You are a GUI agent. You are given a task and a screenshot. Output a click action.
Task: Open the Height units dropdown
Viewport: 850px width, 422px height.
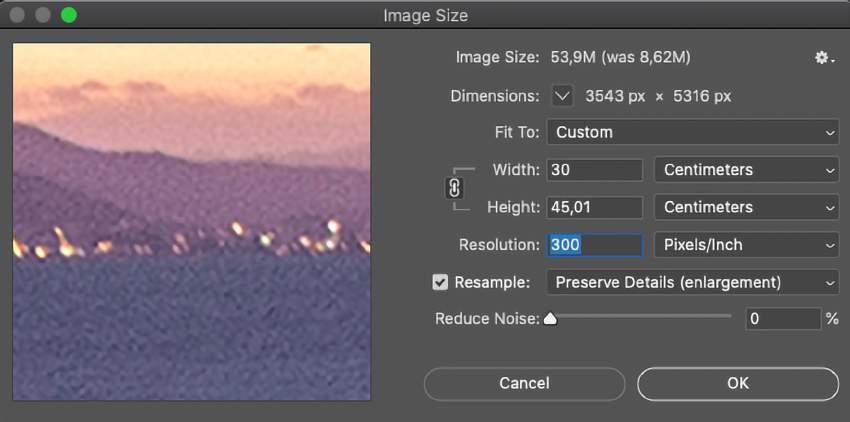tap(746, 207)
